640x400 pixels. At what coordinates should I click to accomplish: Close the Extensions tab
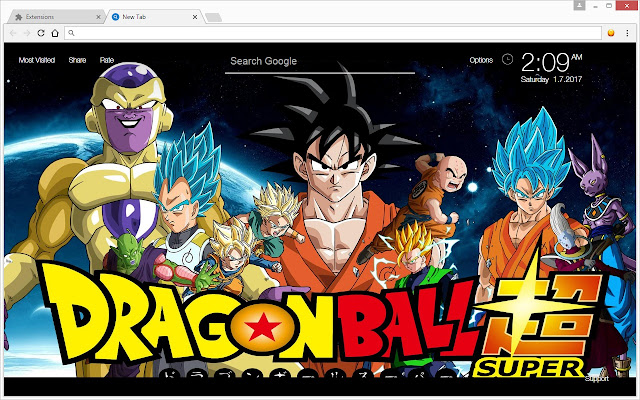pos(98,17)
